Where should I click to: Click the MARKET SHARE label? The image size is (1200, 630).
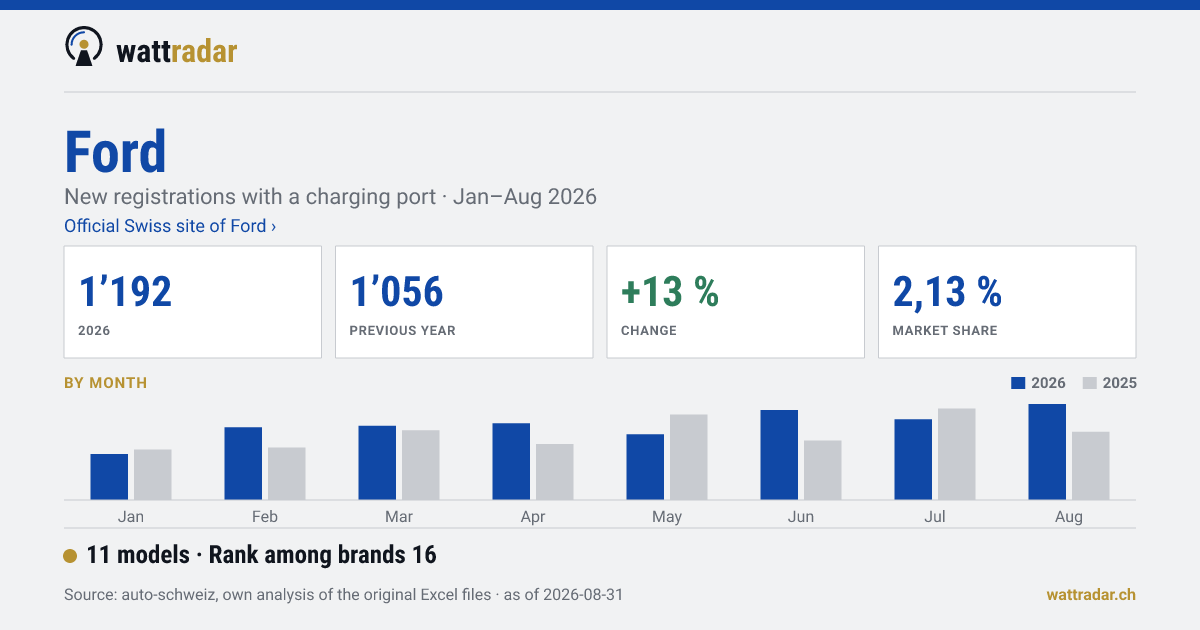tap(945, 331)
